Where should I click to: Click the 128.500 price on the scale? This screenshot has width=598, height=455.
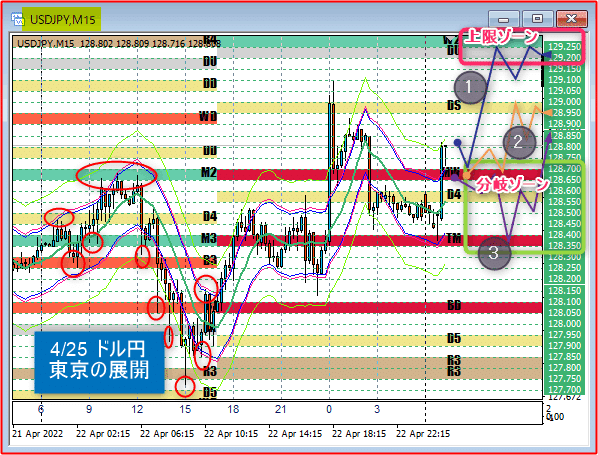[565, 212]
